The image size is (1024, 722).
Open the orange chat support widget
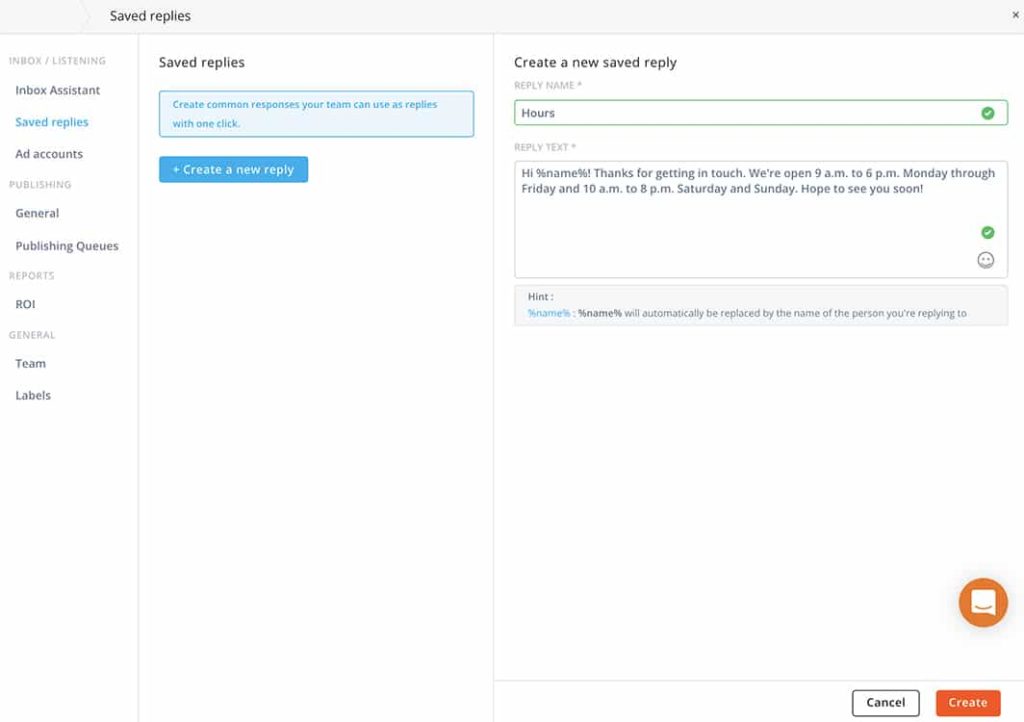click(x=982, y=603)
